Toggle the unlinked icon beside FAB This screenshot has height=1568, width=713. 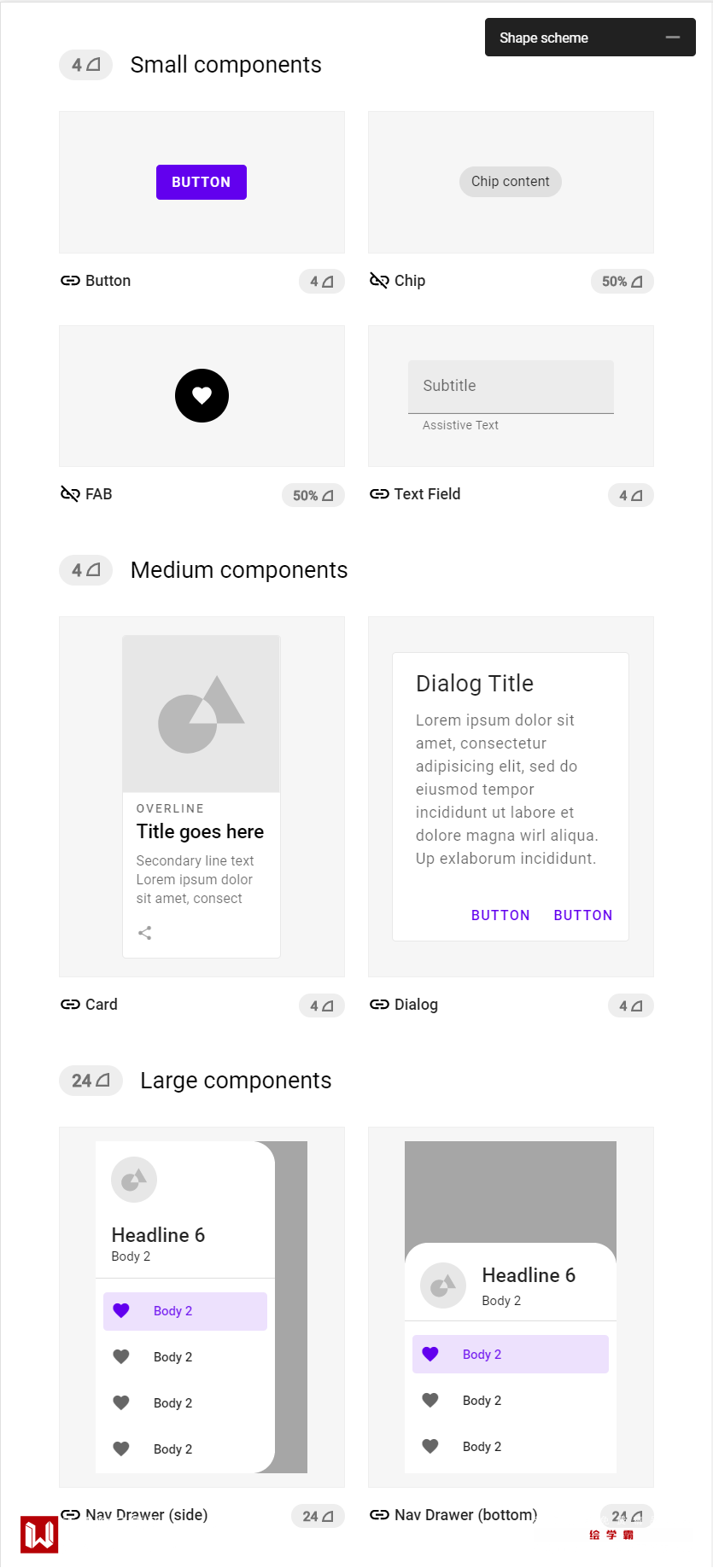click(x=70, y=494)
